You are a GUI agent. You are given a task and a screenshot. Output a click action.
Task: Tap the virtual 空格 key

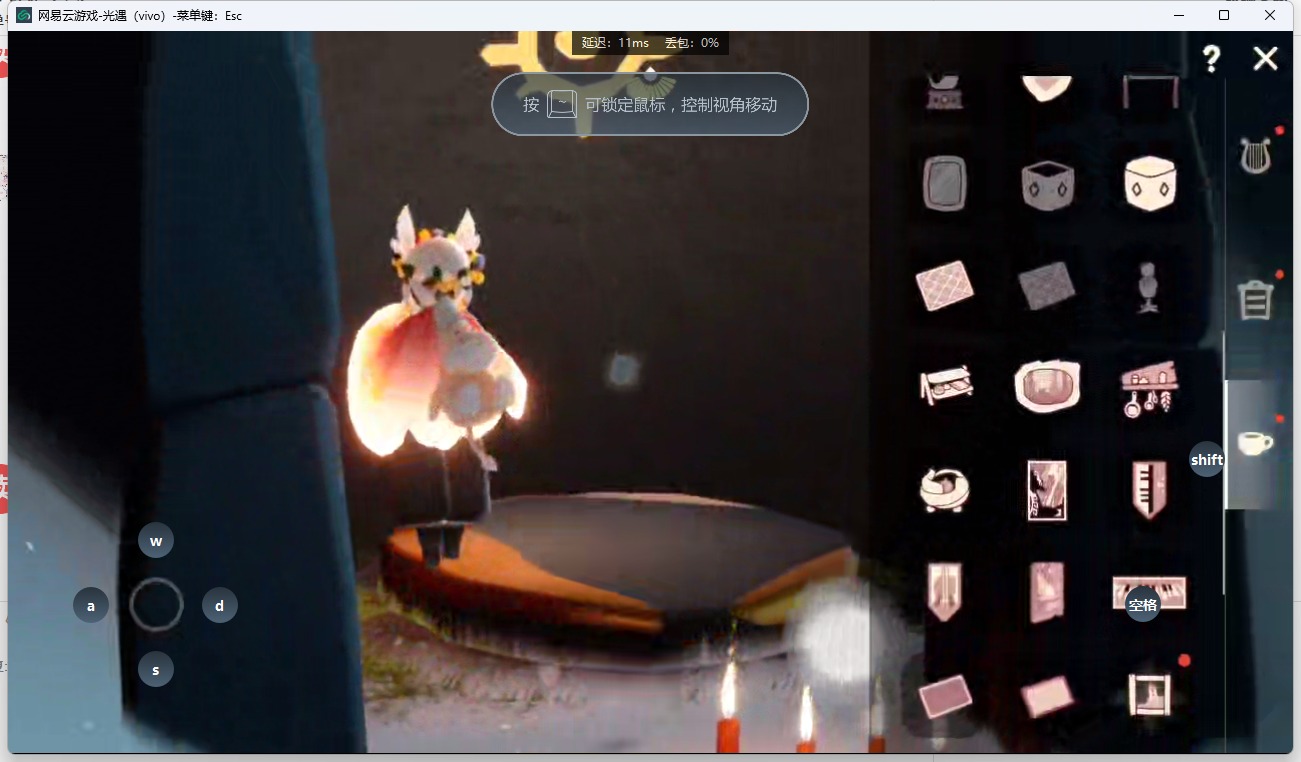(x=1143, y=604)
